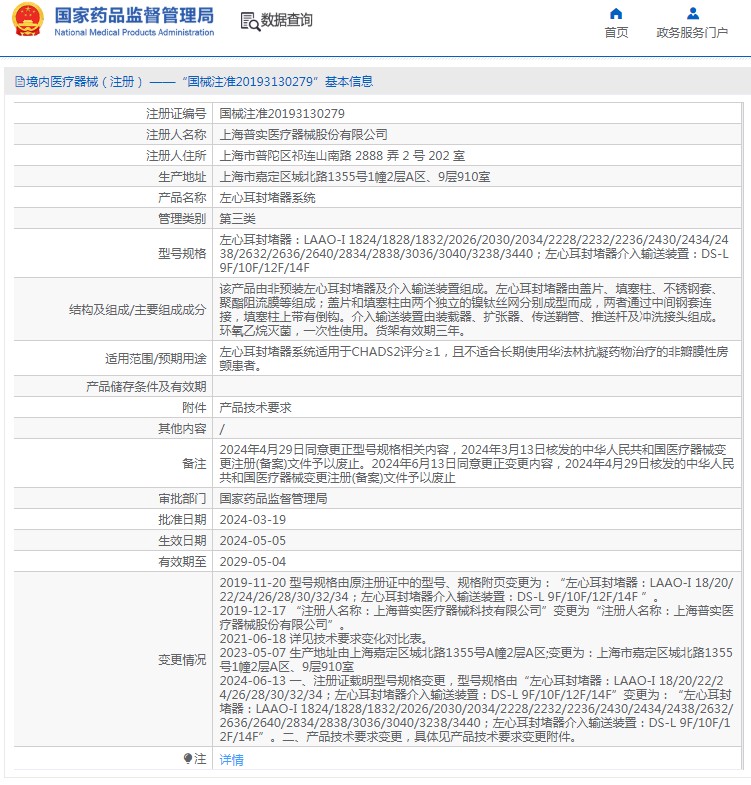Click the 注册证编号 row label

coord(176,114)
